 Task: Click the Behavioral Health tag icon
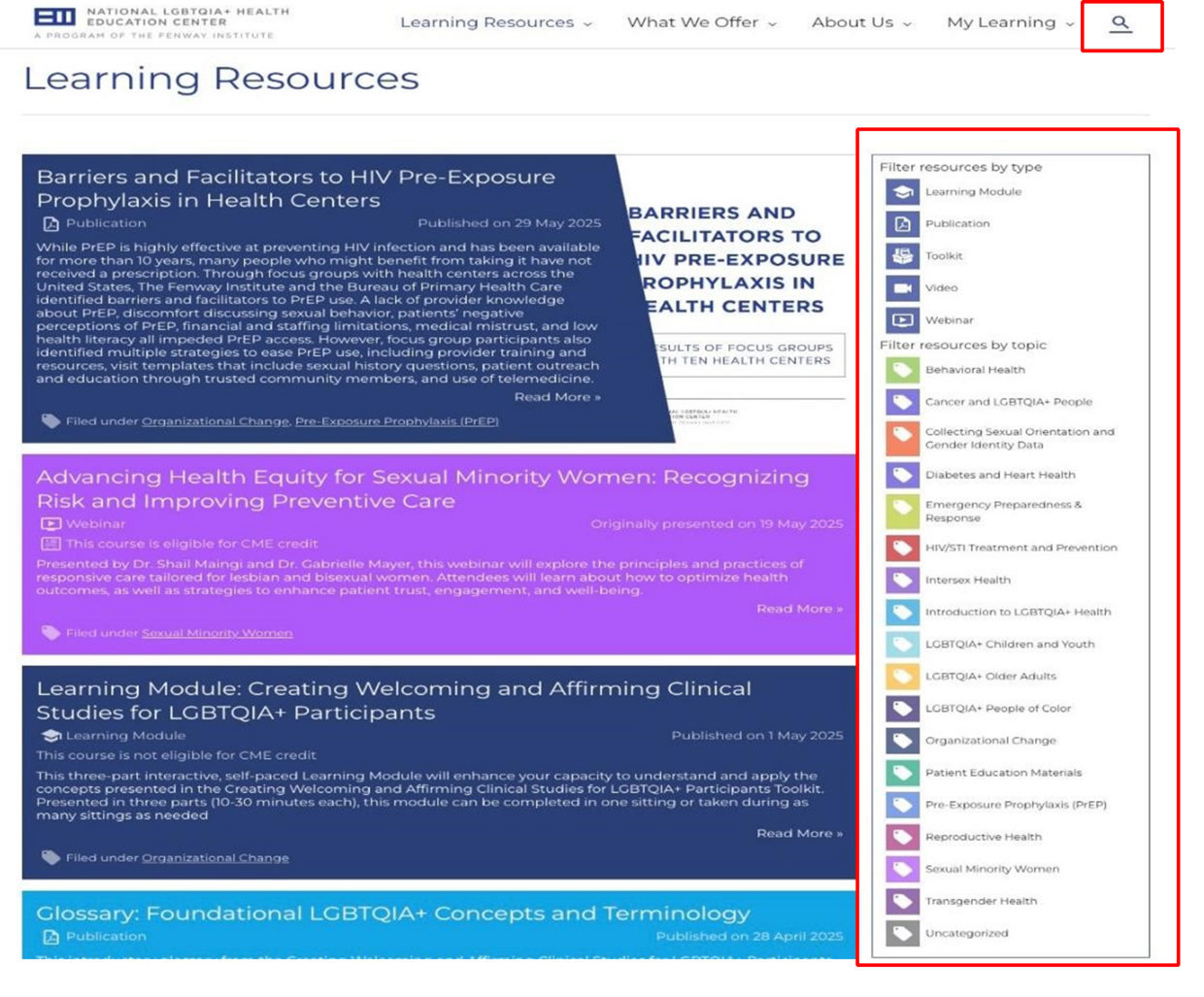click(902, 370)
